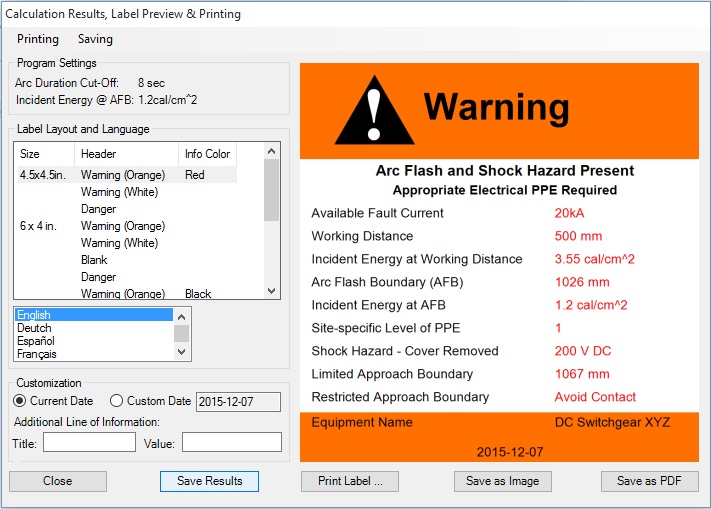Select the Blank layout row
This screenshot has height=509, width=711.
pyautogui.click(x=94, y=260)
